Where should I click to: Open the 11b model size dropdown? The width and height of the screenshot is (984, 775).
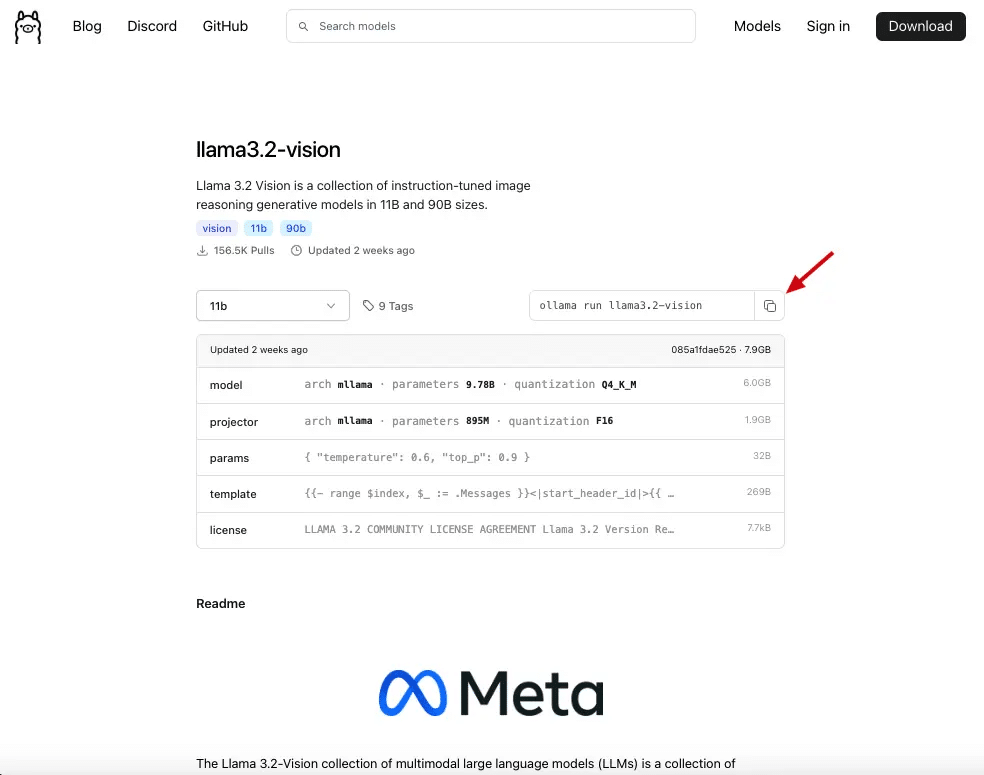(x=272, y=306)
